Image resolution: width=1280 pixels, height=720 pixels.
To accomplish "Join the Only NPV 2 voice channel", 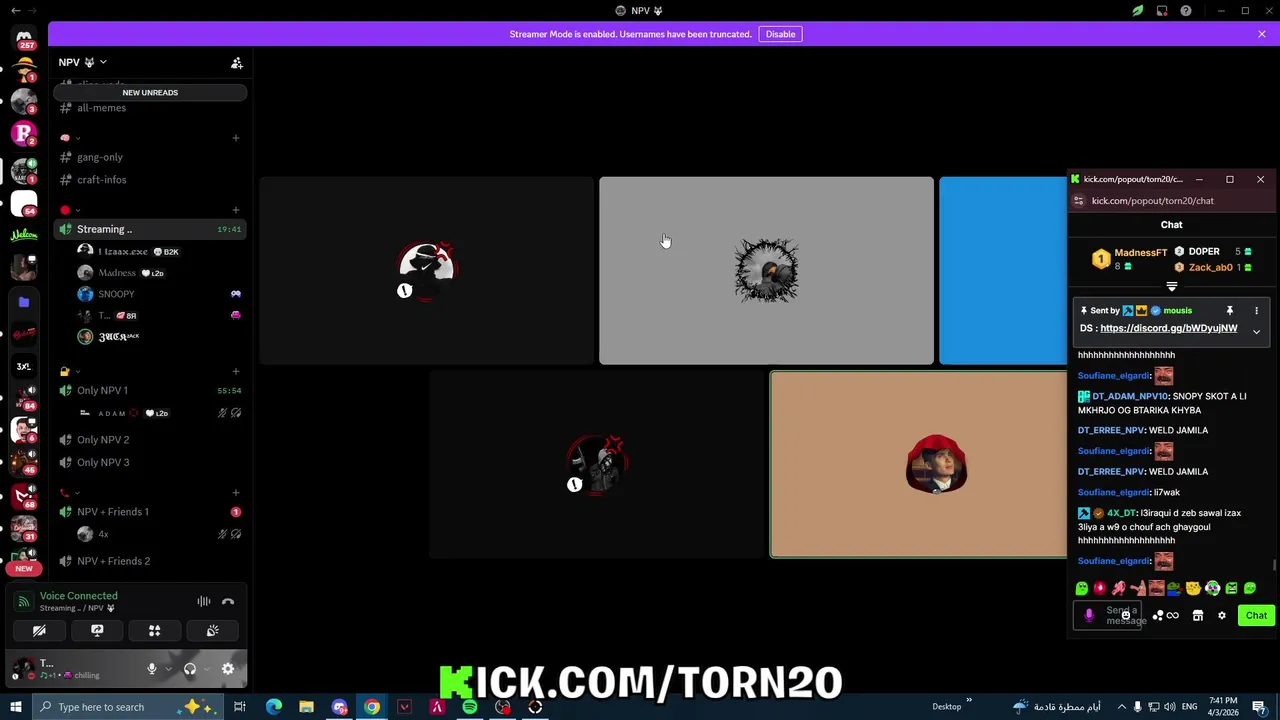I will 150,440.
